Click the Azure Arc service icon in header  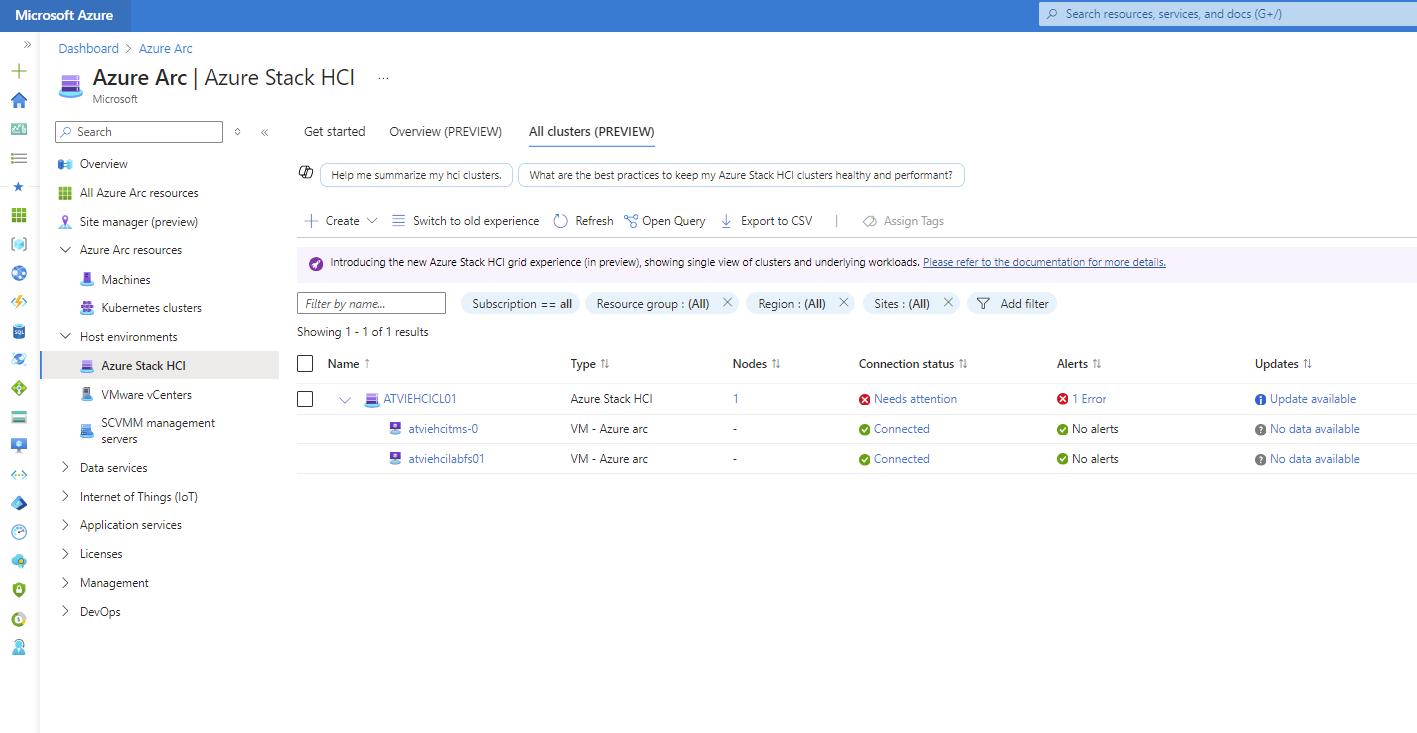point(70,84)
